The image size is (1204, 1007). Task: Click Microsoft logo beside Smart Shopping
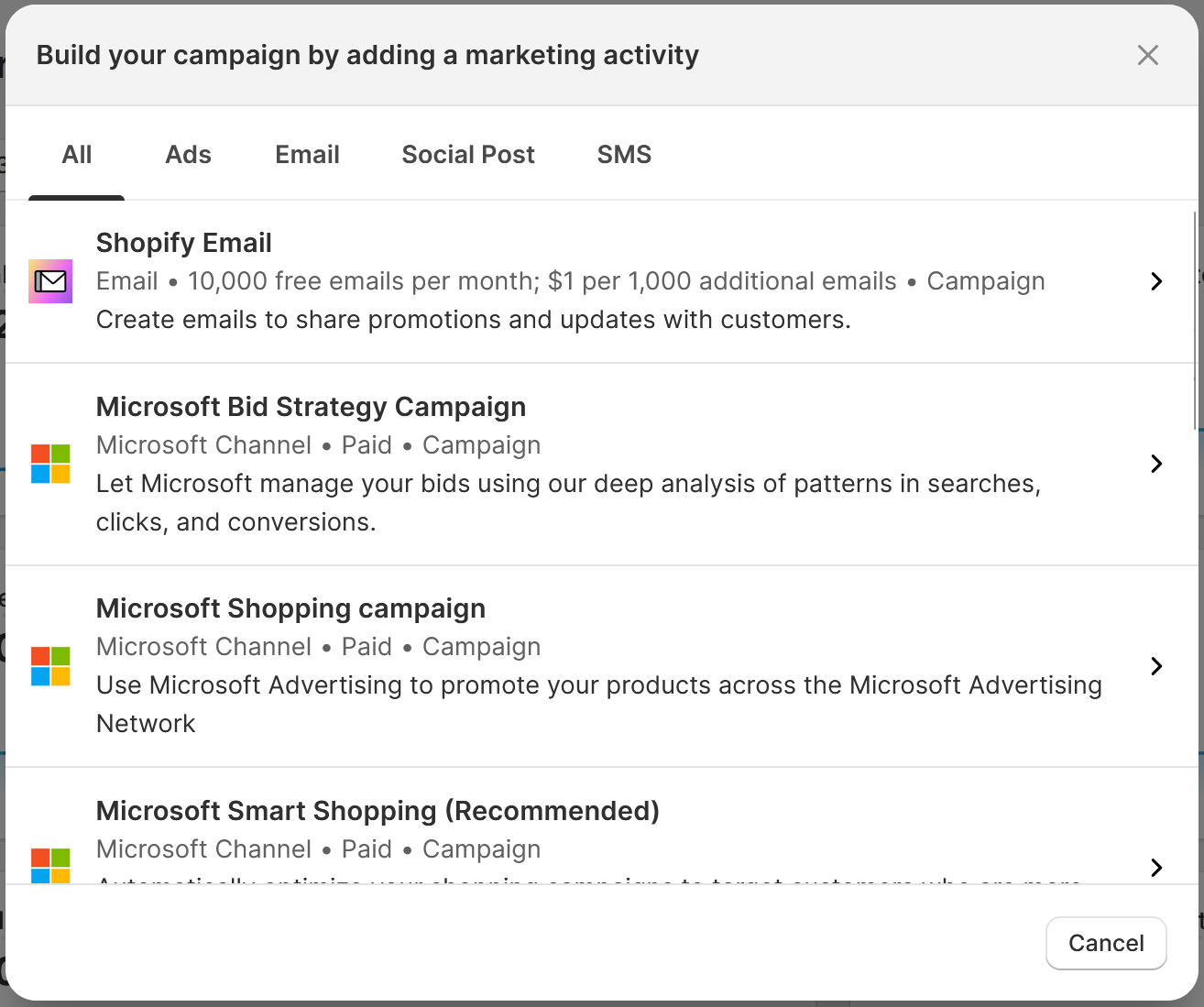click(x=50, y=866)
